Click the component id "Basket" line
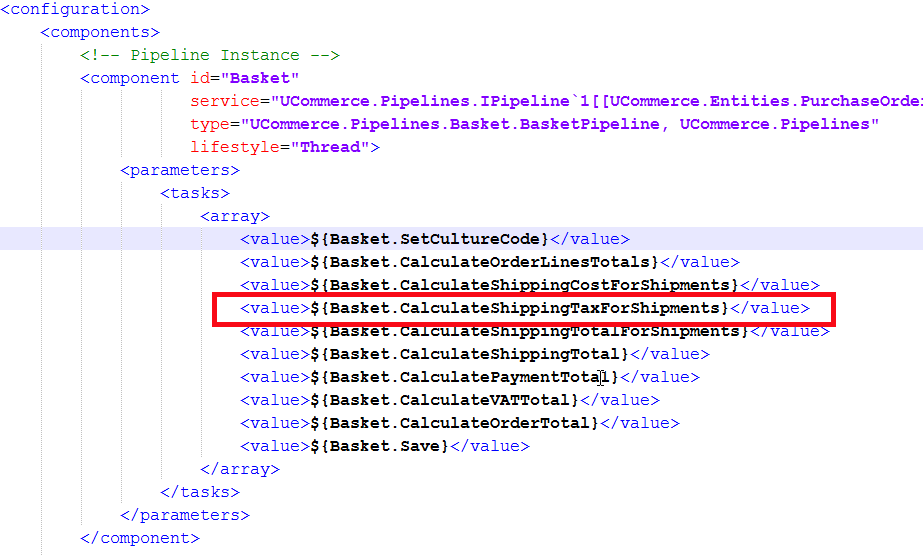Image resolution: width=923 pixels, height=556 pixels. pyautogui.click(x=190, y=78)
